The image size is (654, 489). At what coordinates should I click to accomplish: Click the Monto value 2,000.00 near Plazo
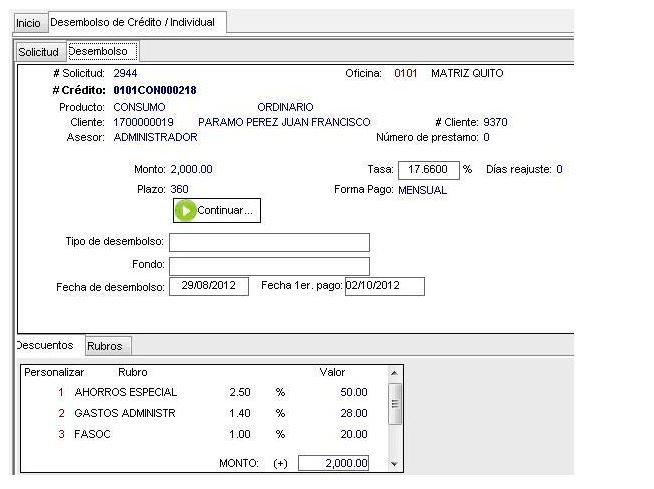pos(191,169)
